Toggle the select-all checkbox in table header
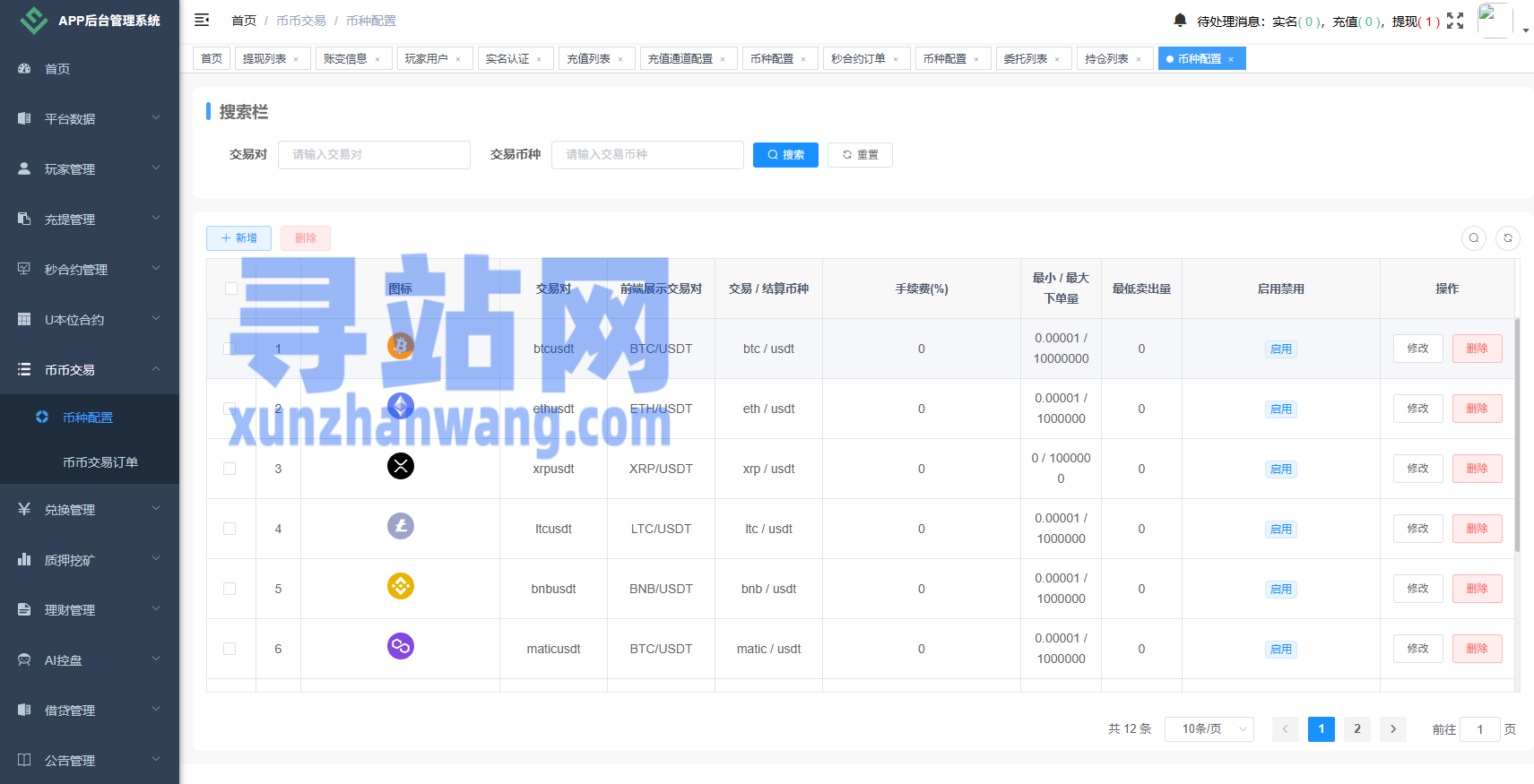The image size is (1534, 784). pos(231,289)
